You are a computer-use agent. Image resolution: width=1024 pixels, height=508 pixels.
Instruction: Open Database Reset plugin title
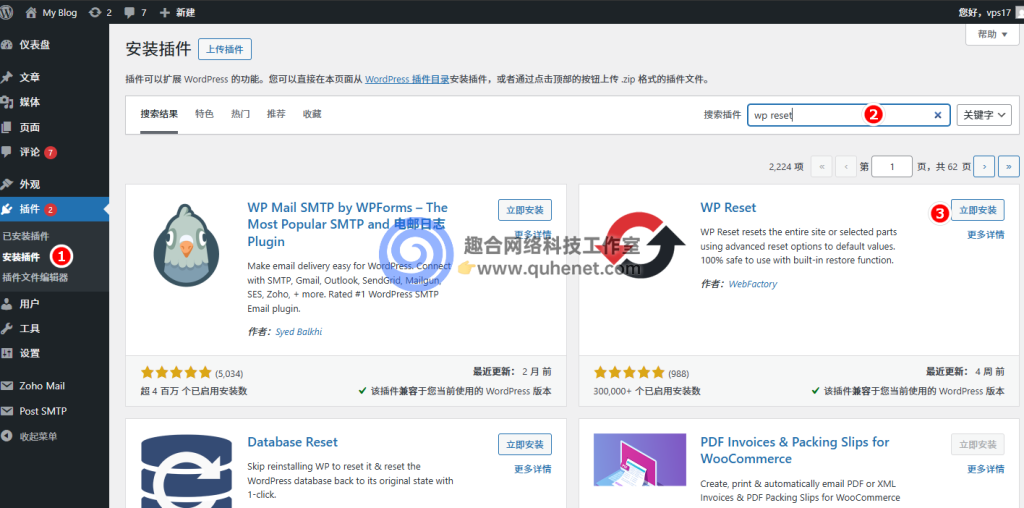[x=293, y=442]
